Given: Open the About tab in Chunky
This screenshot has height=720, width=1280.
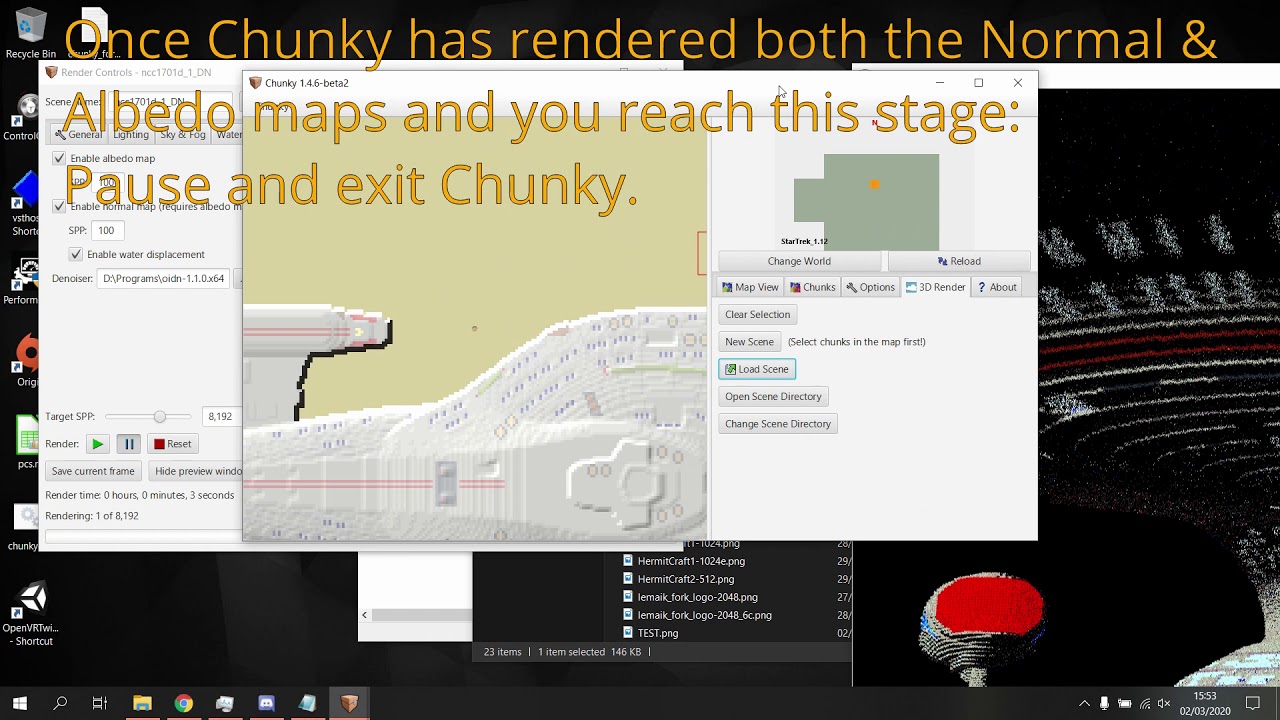Looking at the screenshot, I should (997, 287).
